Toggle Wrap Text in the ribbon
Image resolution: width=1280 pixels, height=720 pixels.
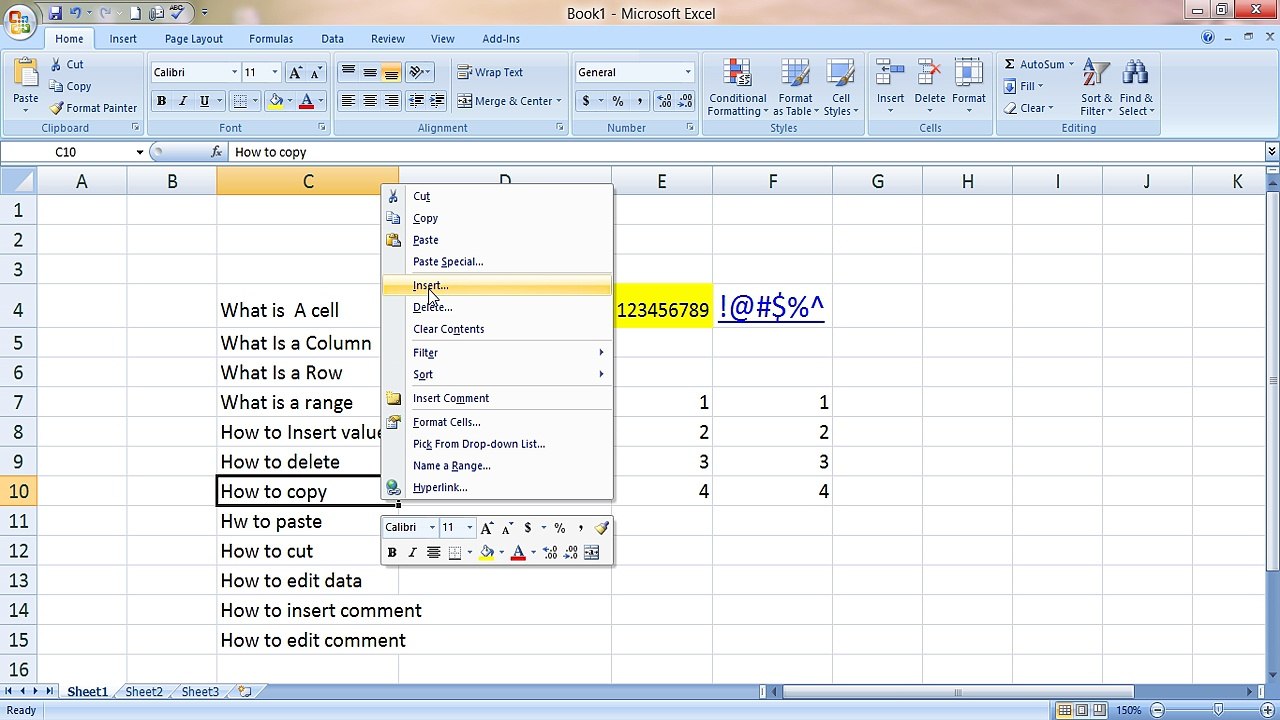[x=490, y=72]
